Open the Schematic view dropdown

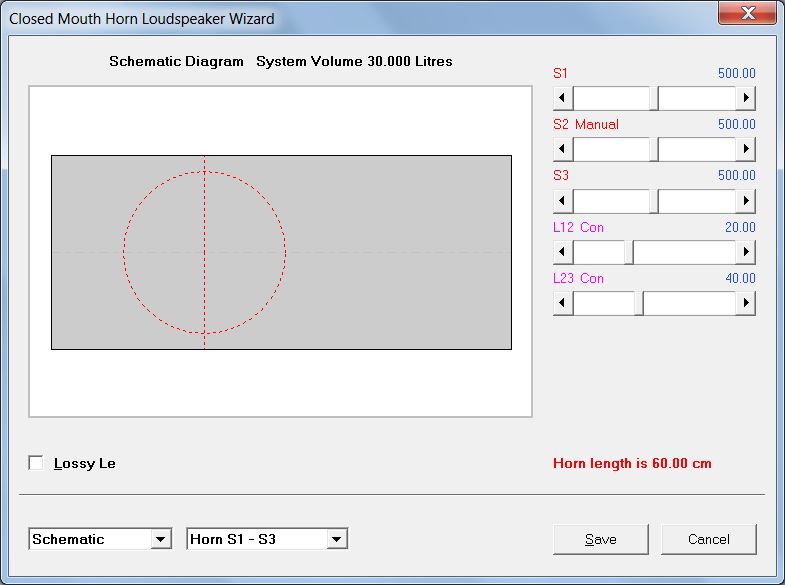pos(161,539)
